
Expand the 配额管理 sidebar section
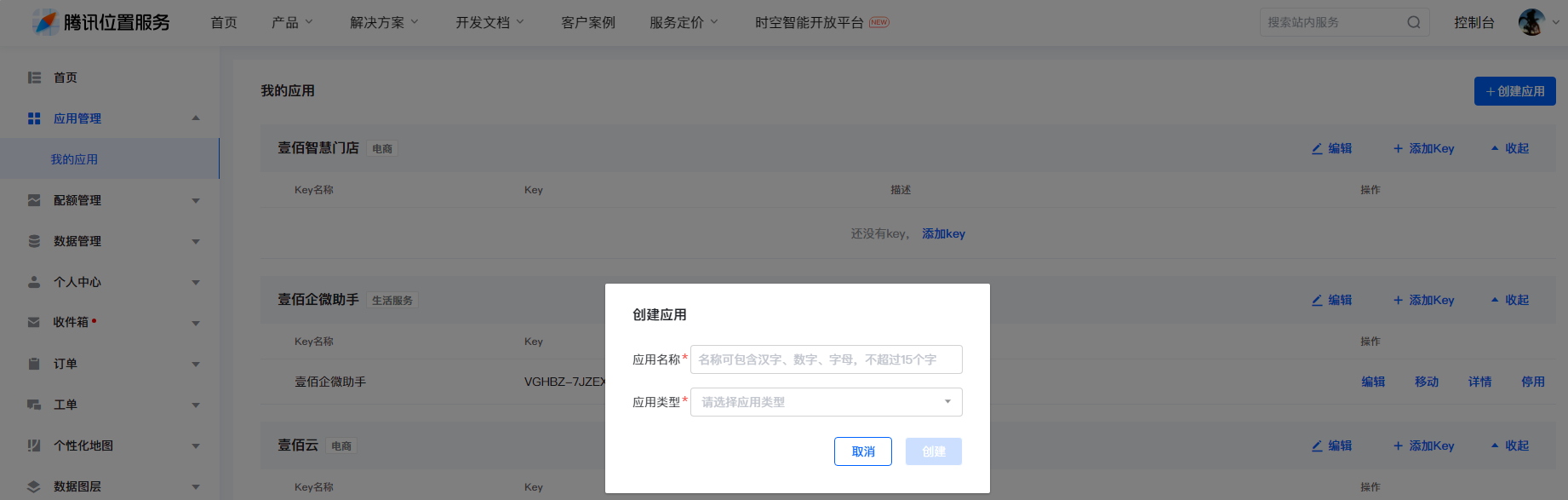(x=196, y=201)
